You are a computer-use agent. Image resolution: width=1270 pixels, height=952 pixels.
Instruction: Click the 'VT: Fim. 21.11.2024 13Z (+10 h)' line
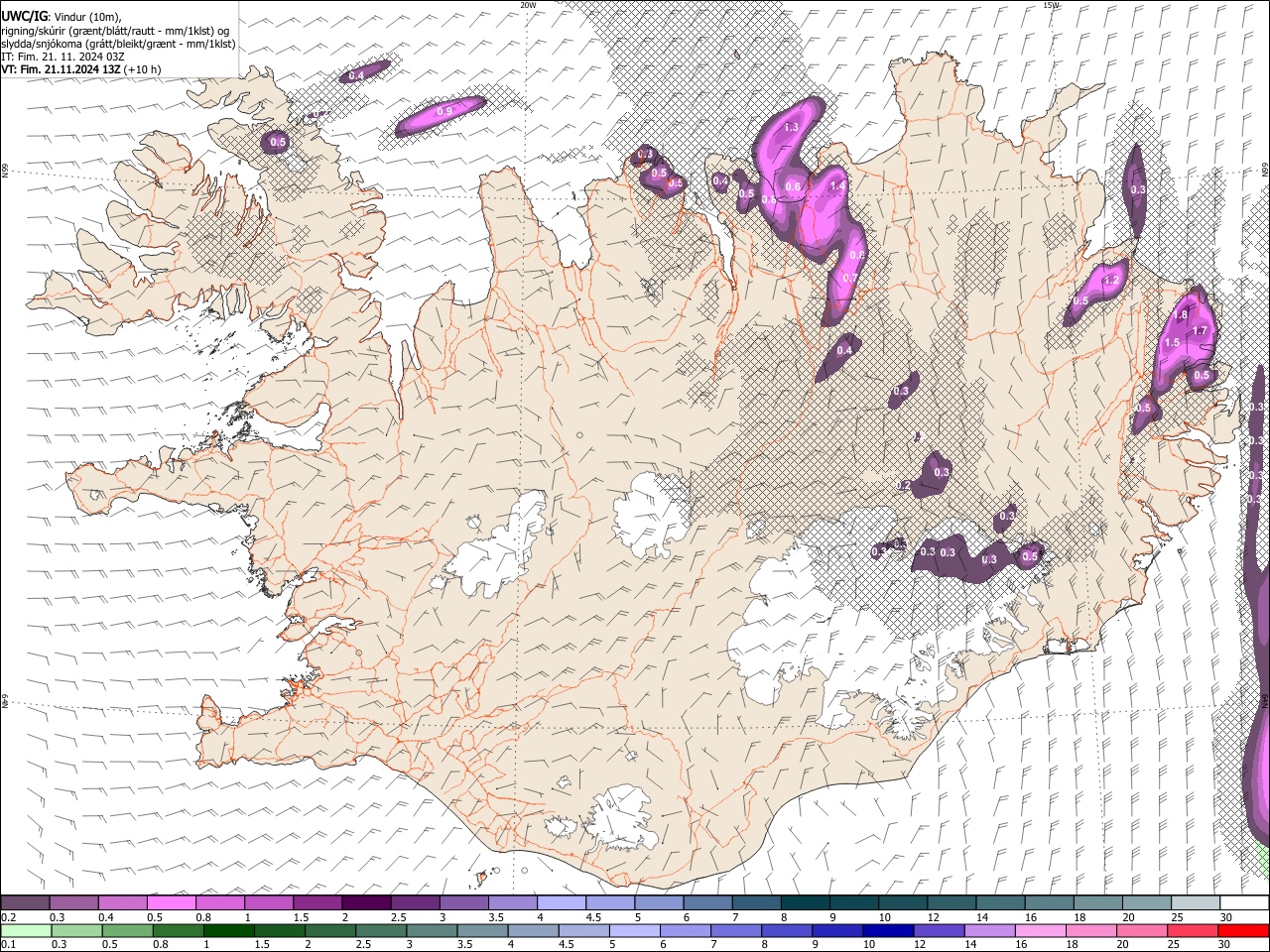pos(81,69)
